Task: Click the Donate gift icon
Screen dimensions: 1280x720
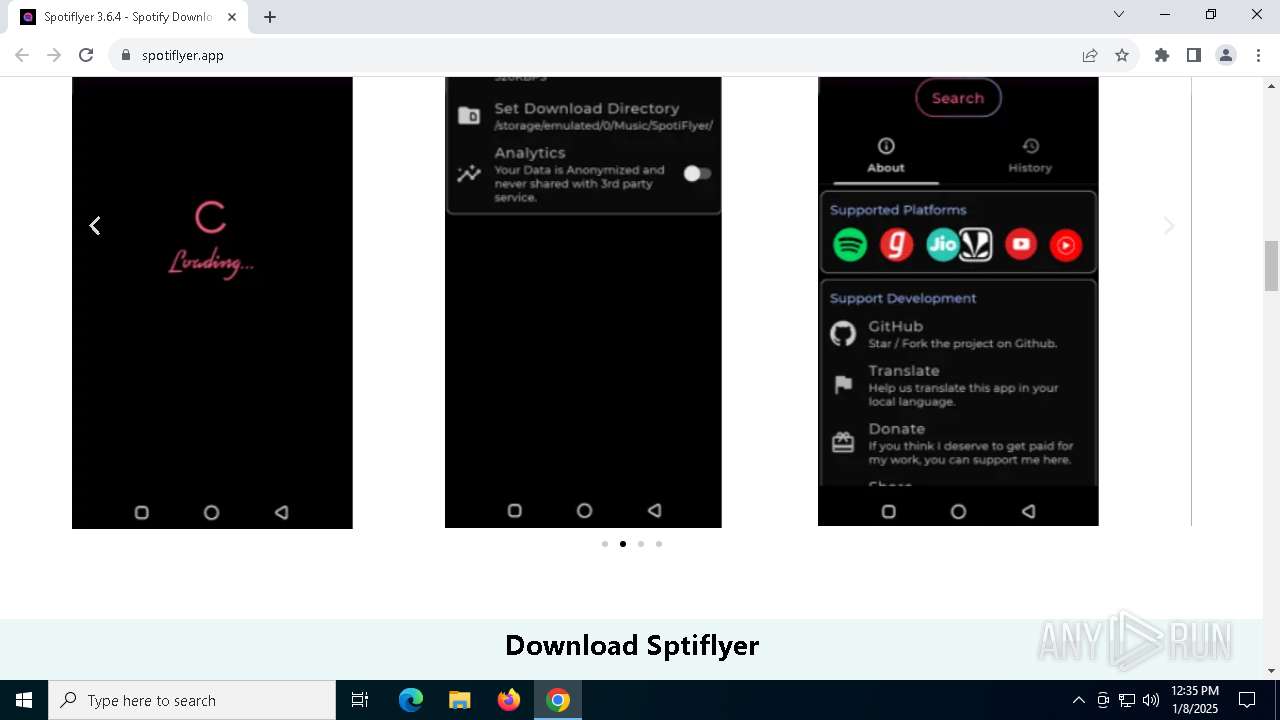Action: [843, 442]
